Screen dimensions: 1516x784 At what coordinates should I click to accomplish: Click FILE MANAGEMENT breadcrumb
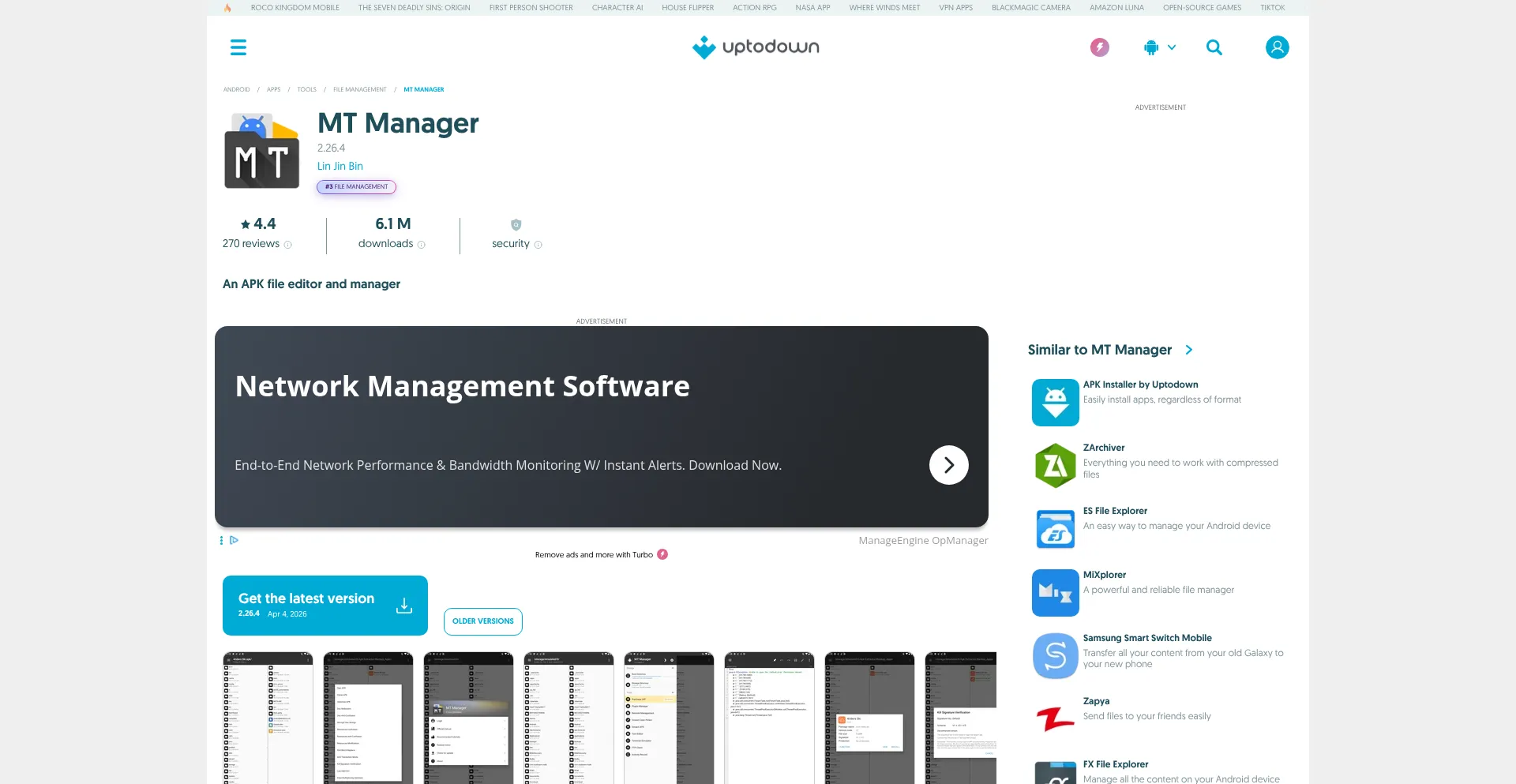click(x=360, y=89)
